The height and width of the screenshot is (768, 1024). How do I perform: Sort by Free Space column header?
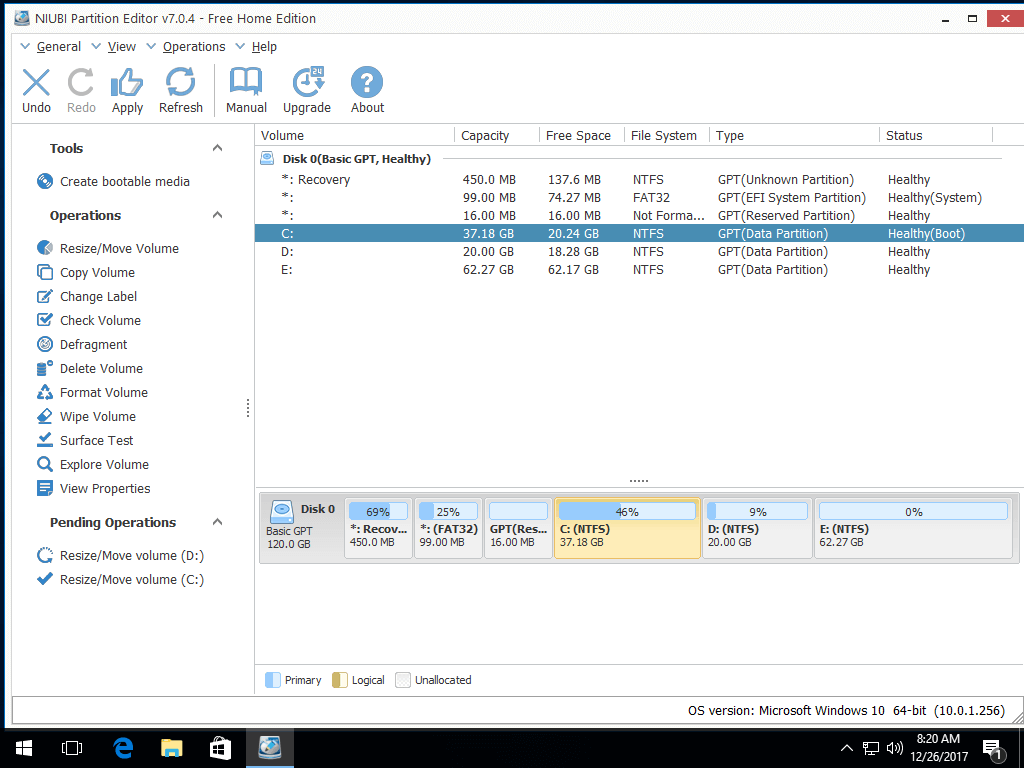pyautogui.click(x=582, y=135)
